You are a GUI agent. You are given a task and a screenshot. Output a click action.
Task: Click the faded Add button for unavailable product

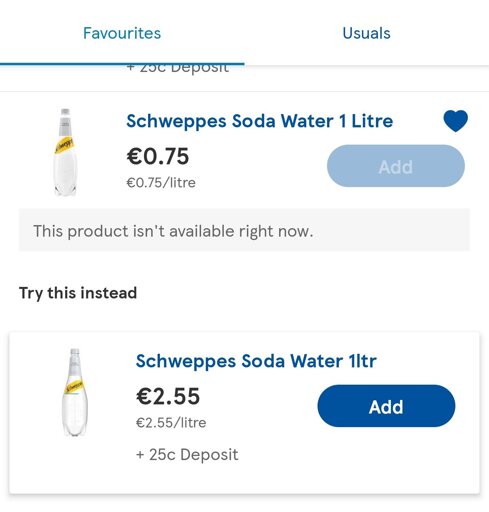pos(396,166)
